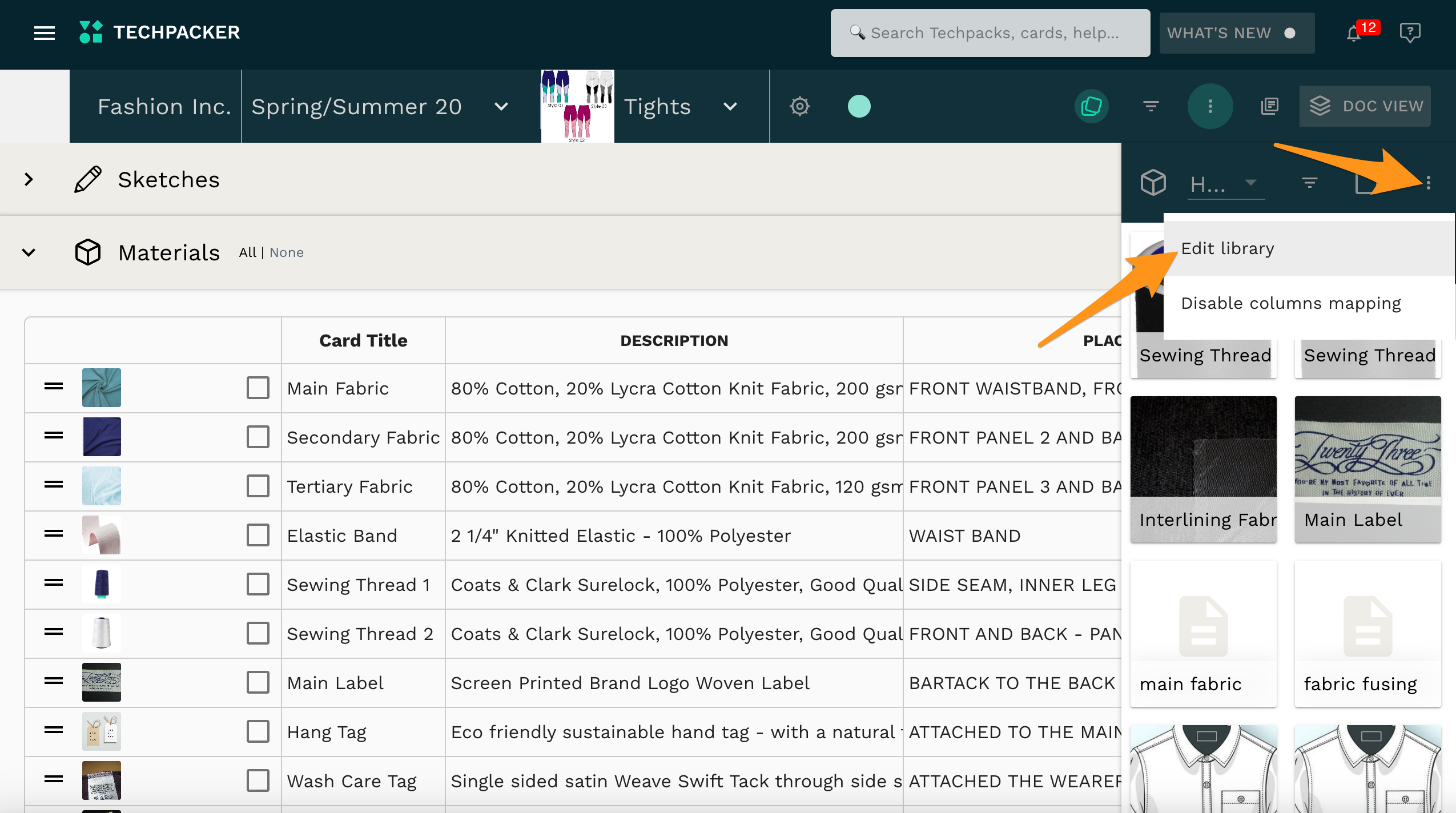Viewport: 1456px width, 813px height.
Task: Click the library panel three-dot menu
Action: tap(1428, 183)
